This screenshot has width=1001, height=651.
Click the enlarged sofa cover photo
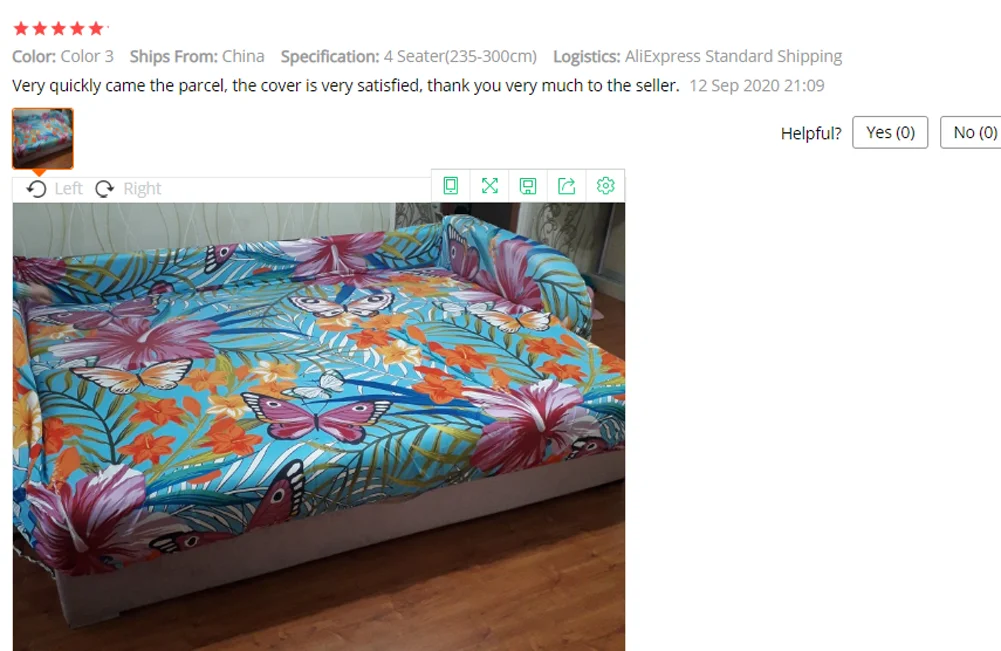[x=319, y=426]
